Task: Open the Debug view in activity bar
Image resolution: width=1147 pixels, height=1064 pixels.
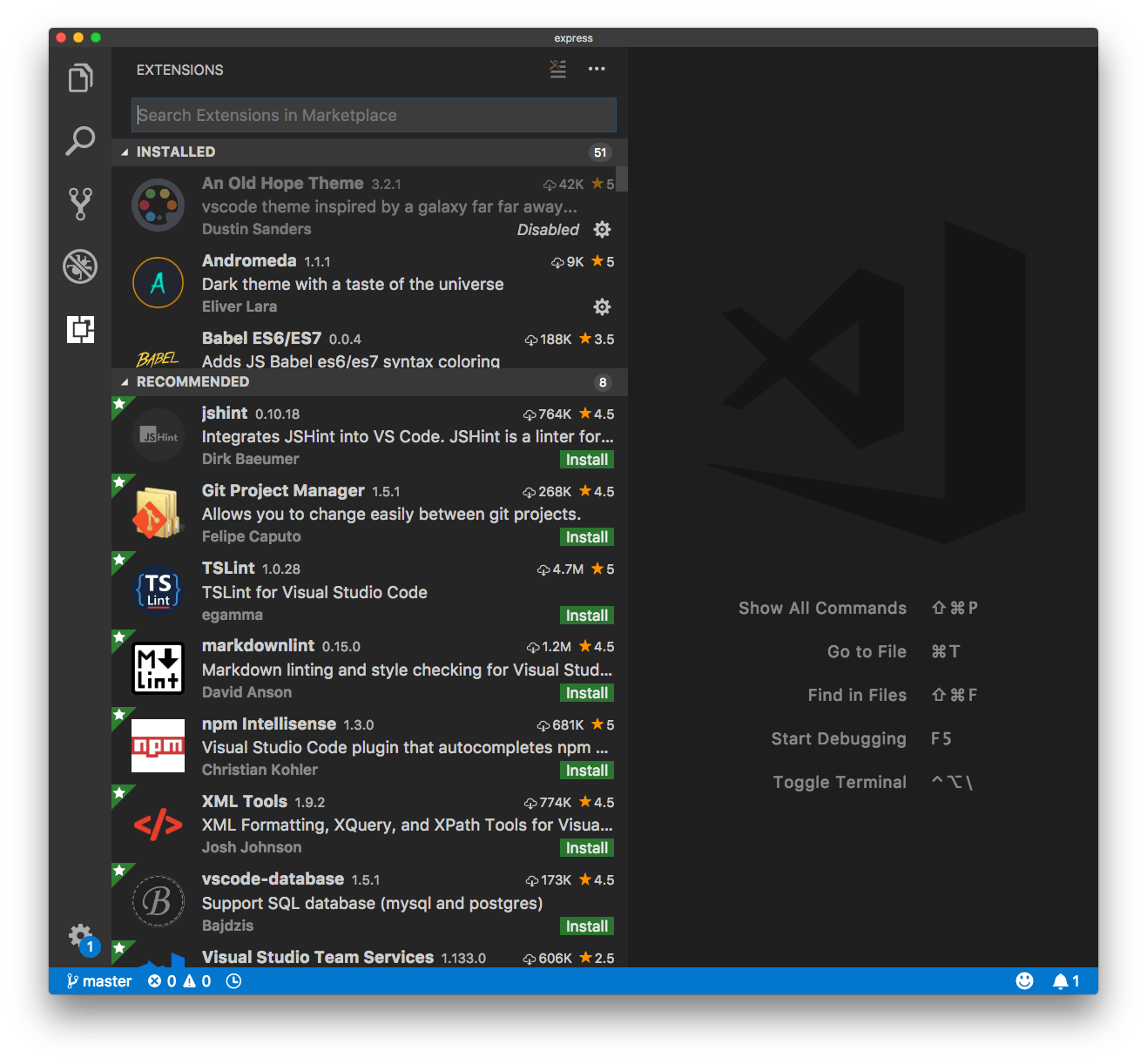Action: click(80, 266)
